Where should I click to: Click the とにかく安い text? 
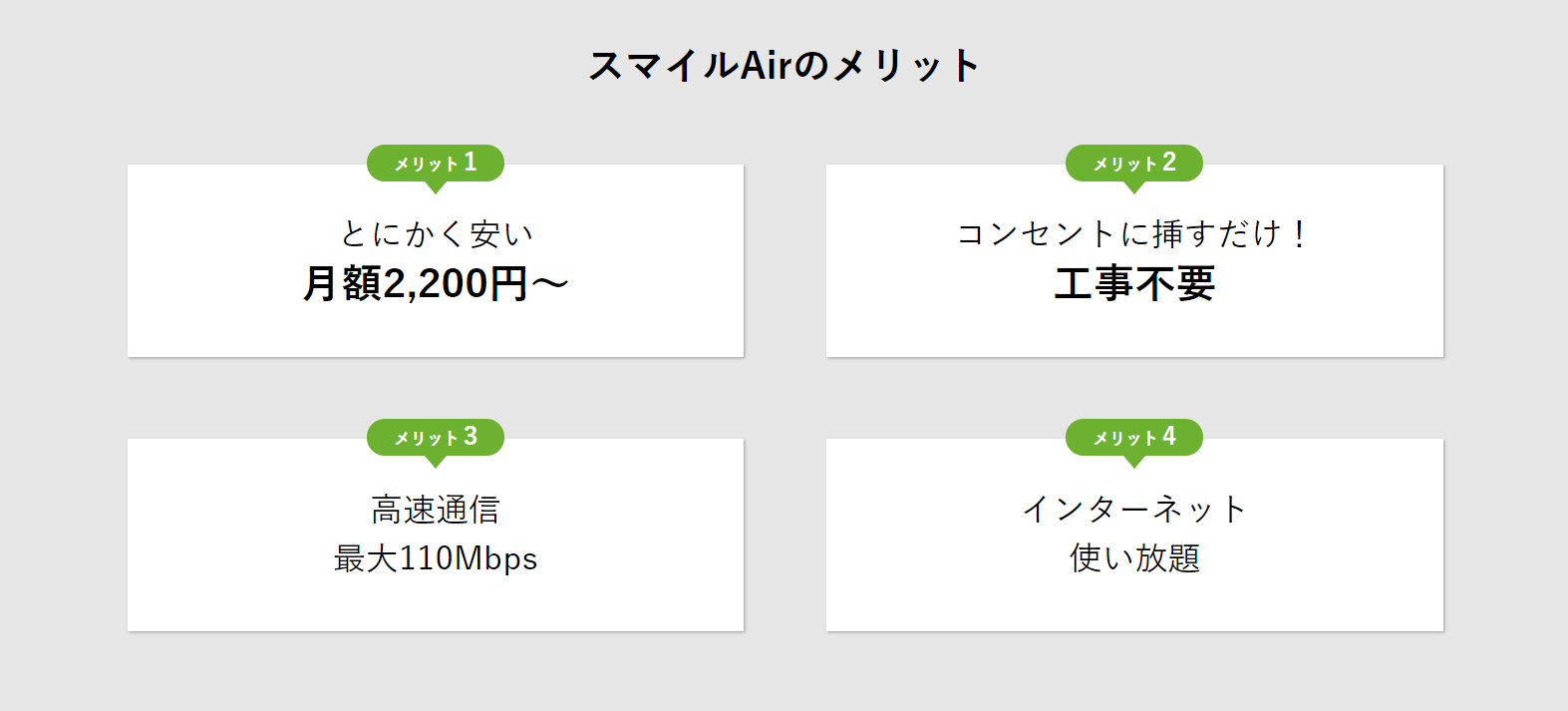tap(436, 233)
